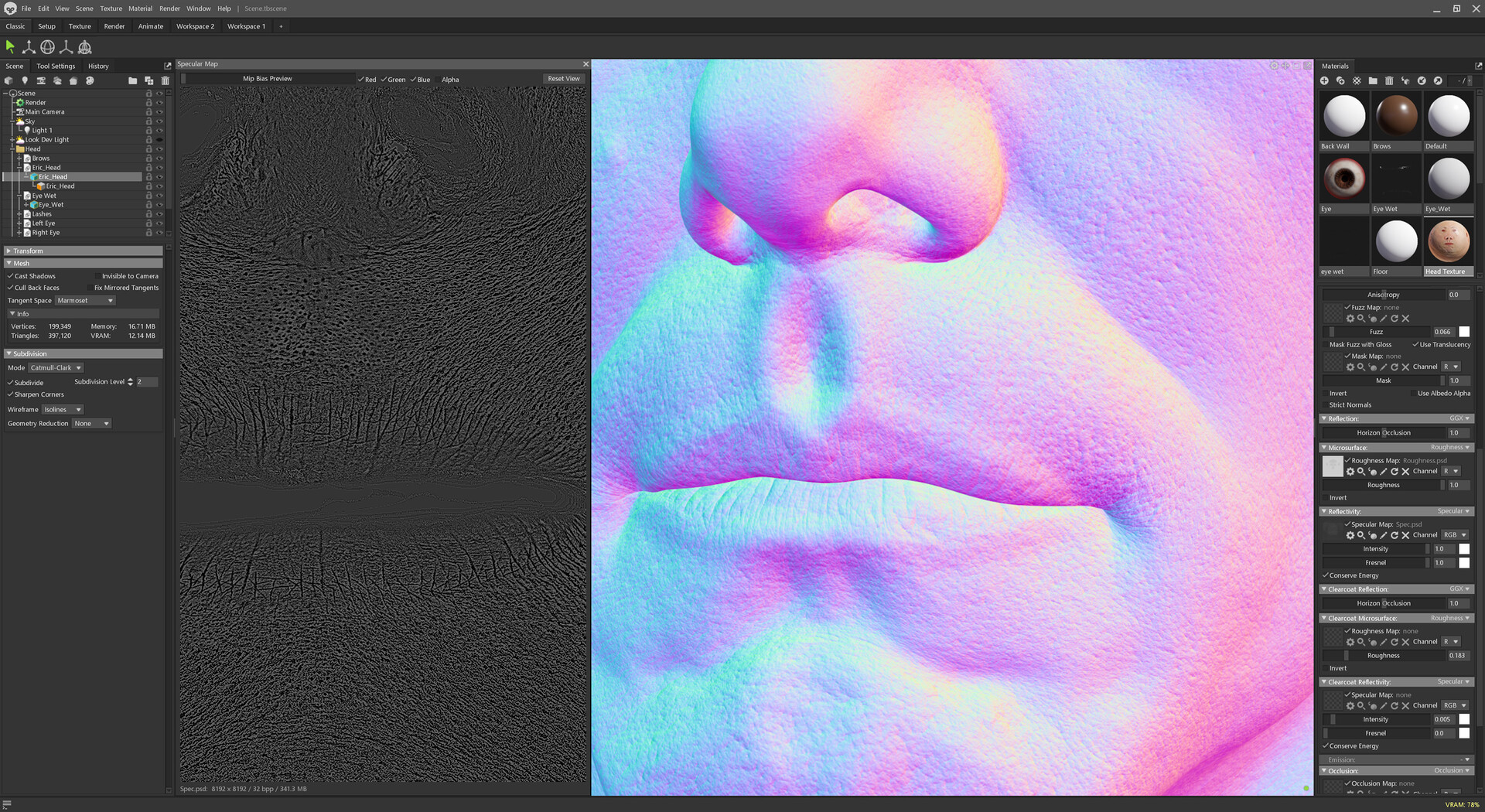Add a new light using the pin icon

click(x=25, y=80)
